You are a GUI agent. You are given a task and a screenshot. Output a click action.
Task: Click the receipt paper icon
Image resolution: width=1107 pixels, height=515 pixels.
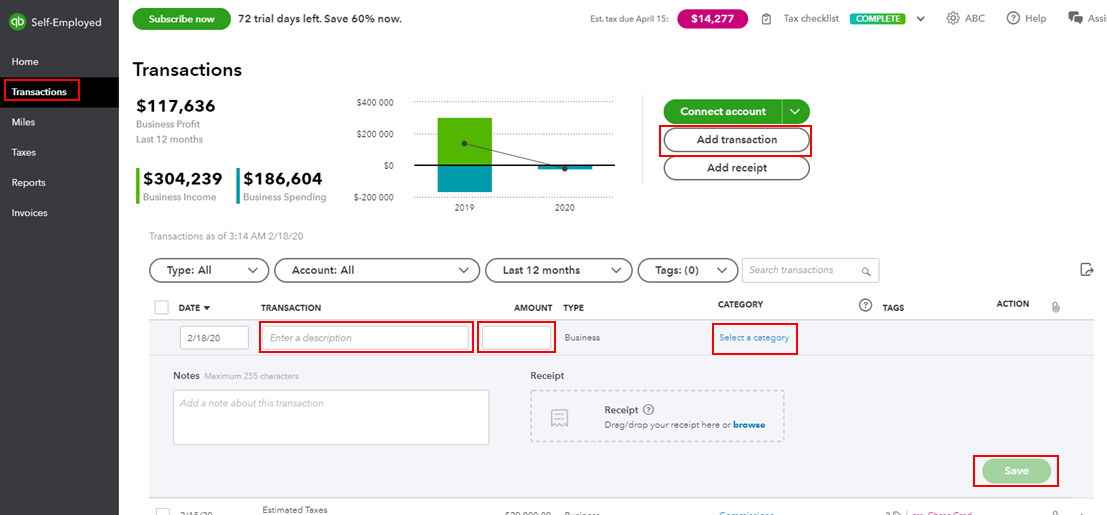(x=560, y=418)
